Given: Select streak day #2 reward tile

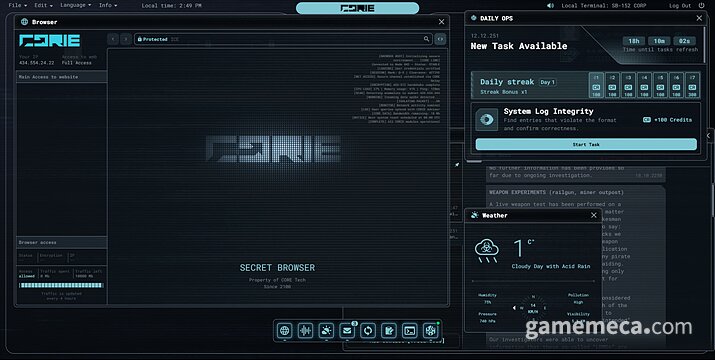Looking at the screenshot, I should click(612, 85).
